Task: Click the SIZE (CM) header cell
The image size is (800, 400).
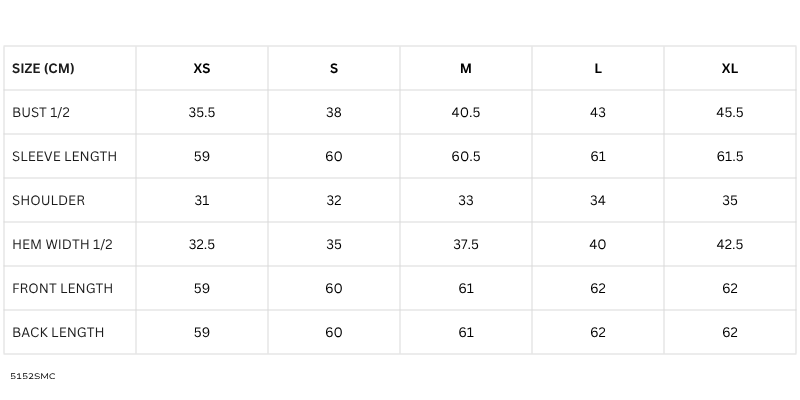Action: tap(43, 69)
